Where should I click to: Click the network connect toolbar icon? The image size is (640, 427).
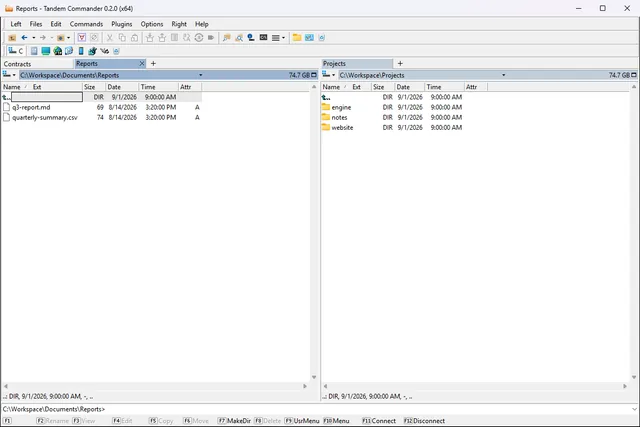[251, 38]
